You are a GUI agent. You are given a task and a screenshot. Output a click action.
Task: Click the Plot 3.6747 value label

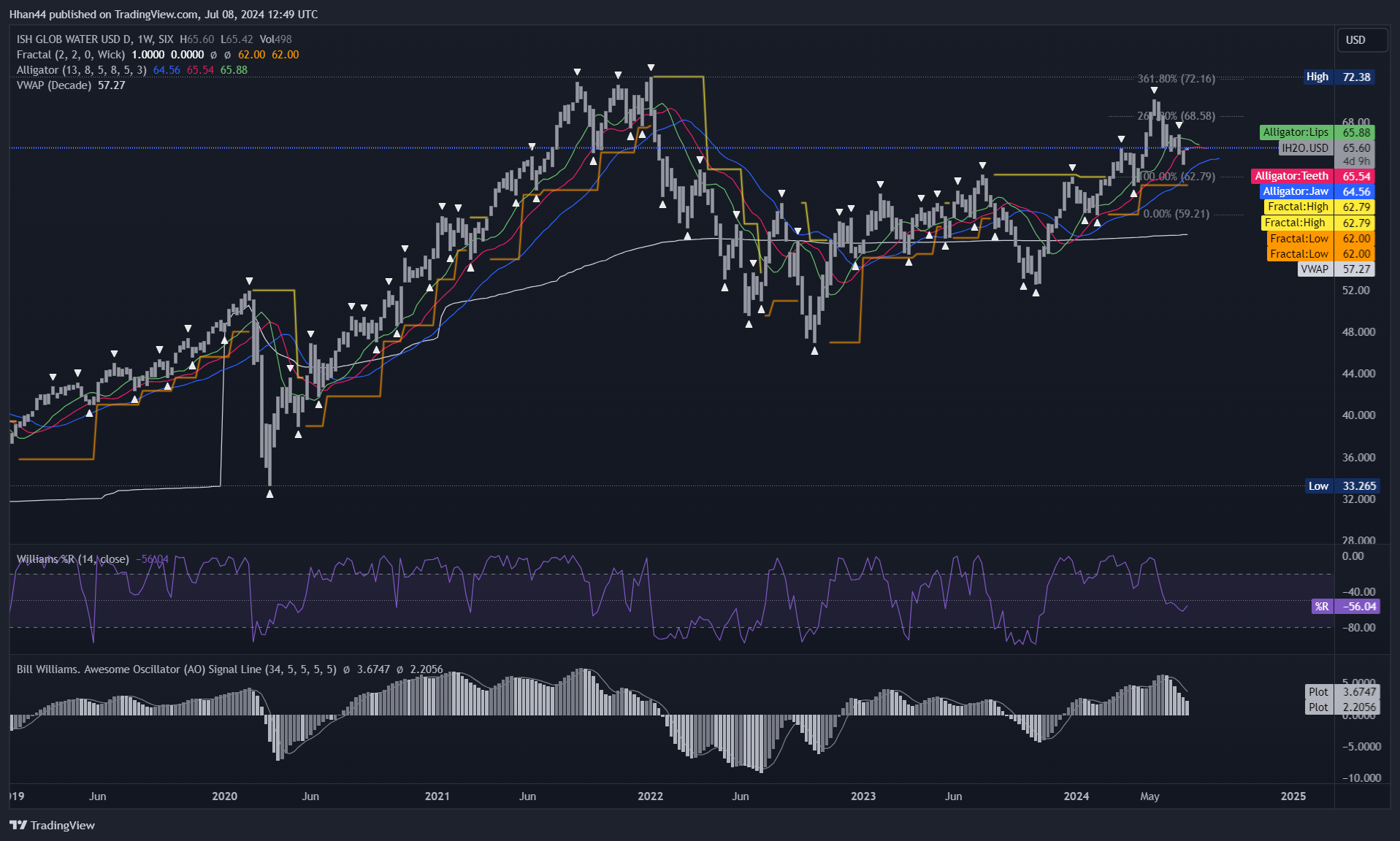1342,692
